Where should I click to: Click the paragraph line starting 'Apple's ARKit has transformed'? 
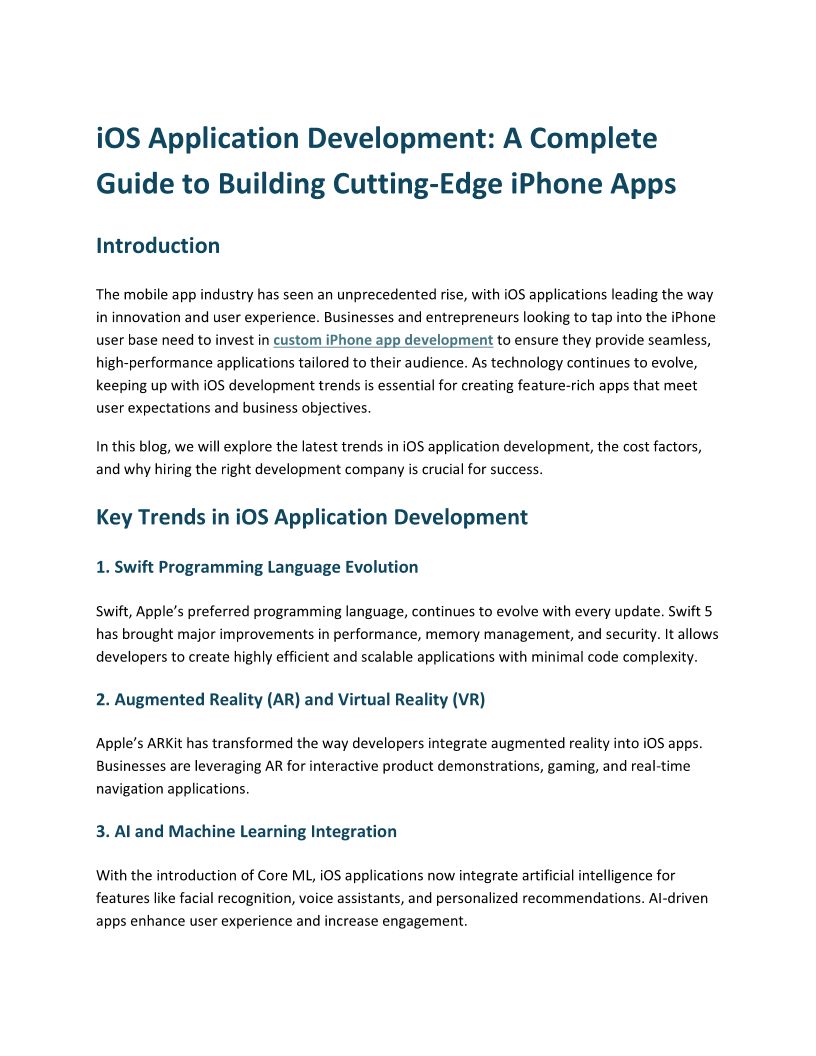[x=404, y=743]
